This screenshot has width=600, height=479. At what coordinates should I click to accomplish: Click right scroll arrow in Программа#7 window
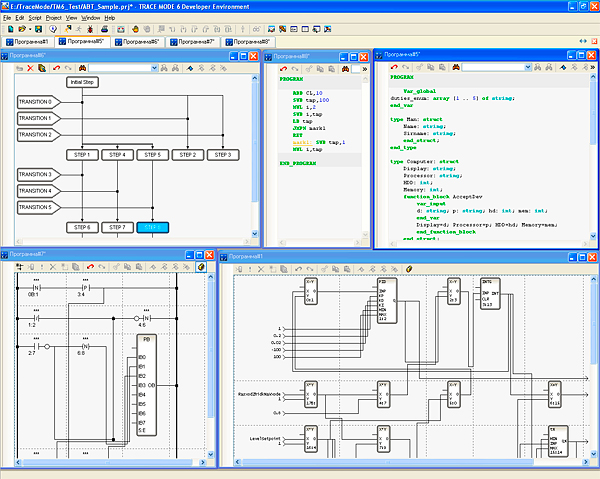(x=203, y=463)
